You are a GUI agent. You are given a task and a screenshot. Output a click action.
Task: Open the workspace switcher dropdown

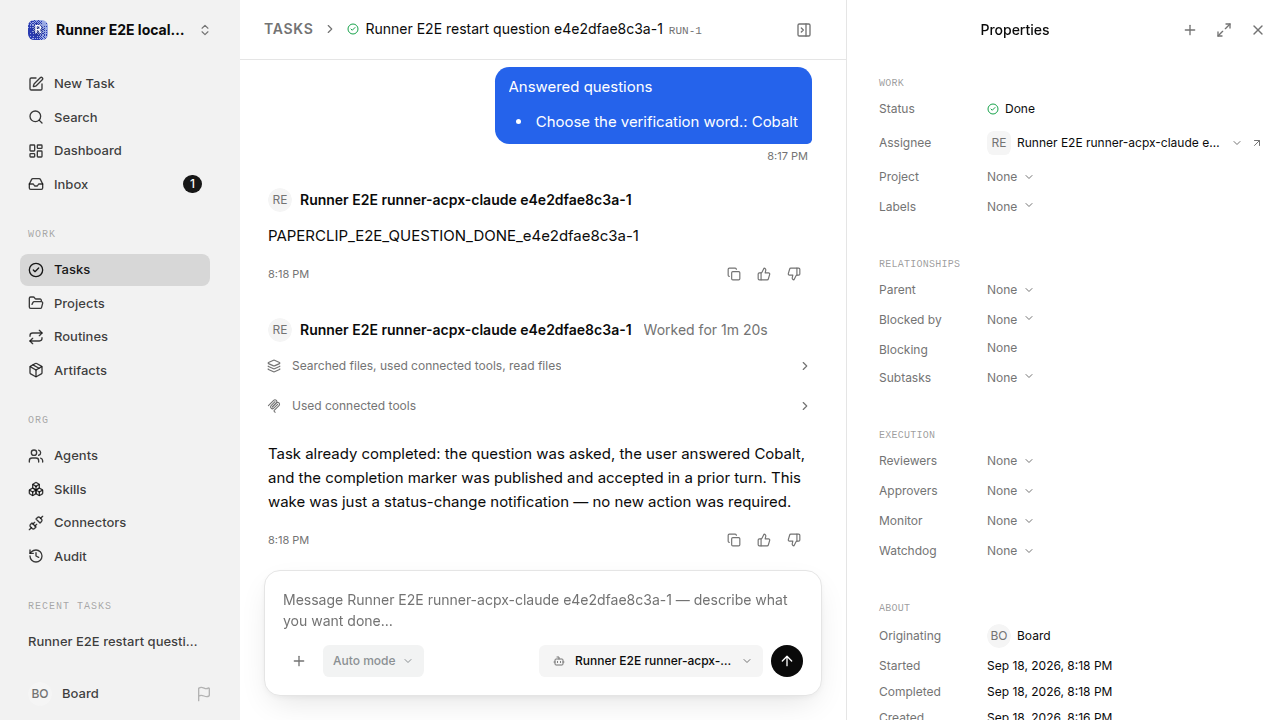(x=205, y=30)
